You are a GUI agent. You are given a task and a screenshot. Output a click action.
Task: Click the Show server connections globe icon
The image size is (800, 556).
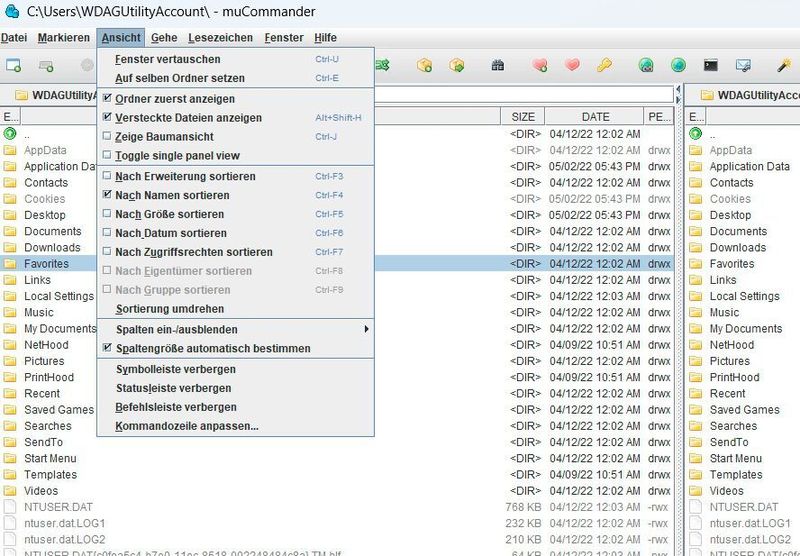point(678,65)
